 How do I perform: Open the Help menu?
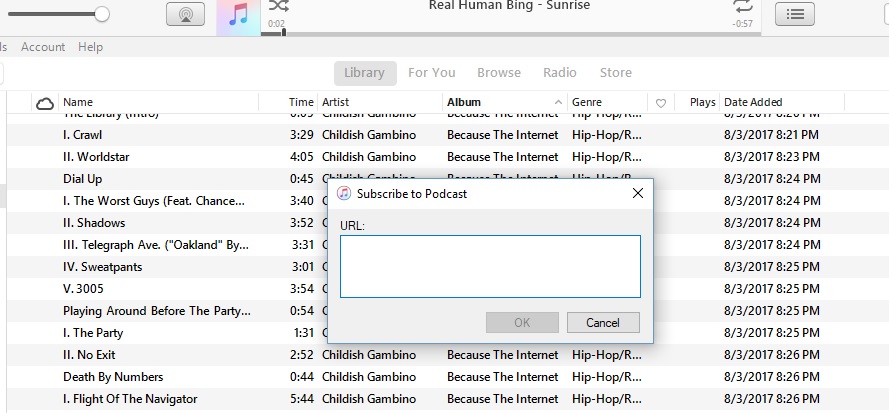click(x=90, y=47)
